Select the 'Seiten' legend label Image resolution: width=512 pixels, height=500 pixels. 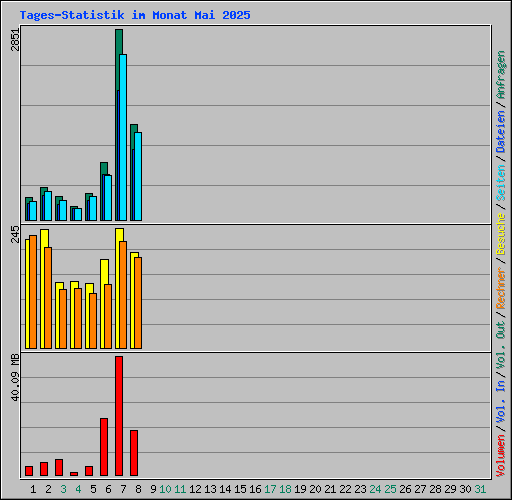(x=501, y=183)
